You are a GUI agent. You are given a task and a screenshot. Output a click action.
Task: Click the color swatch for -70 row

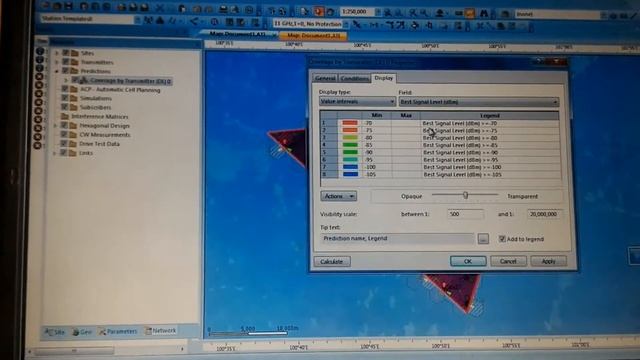click(350, 123)
